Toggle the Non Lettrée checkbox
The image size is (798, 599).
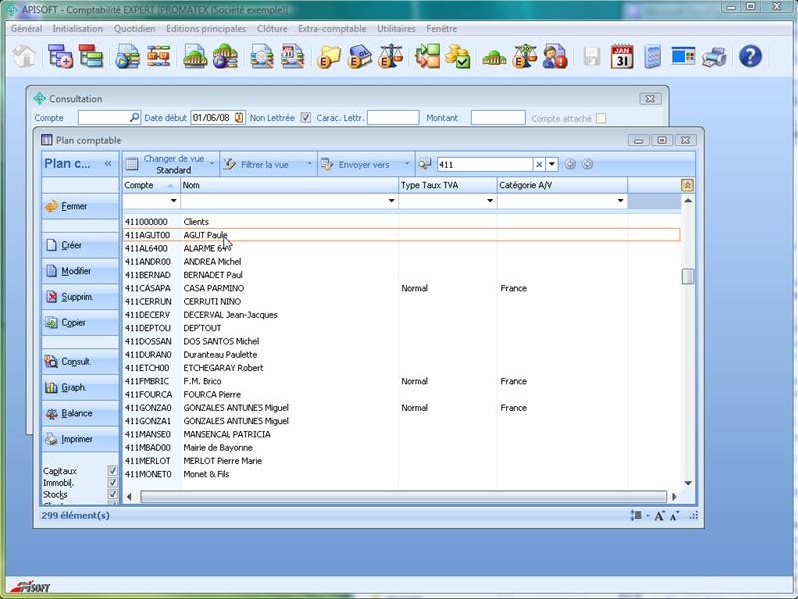coord(305,118)
